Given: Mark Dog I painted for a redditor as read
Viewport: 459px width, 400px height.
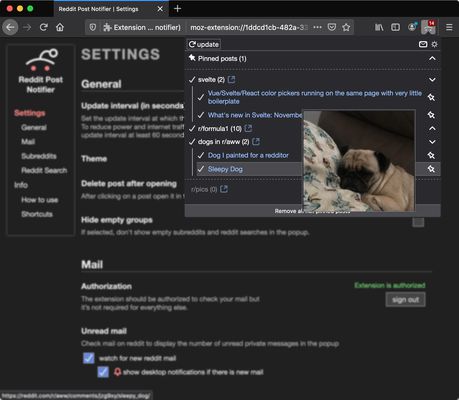Looking at the screenshot, I should tap(201, 155).
